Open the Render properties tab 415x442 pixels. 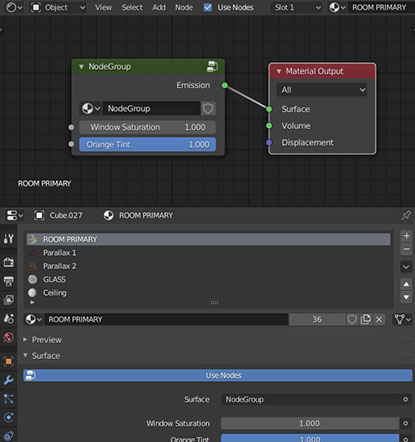(x=8, y=262)
